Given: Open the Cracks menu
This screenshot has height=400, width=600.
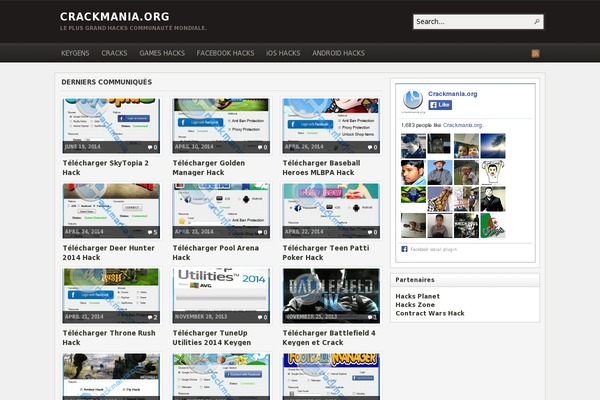Looking at the screenshot, I should tap(114, 53).
